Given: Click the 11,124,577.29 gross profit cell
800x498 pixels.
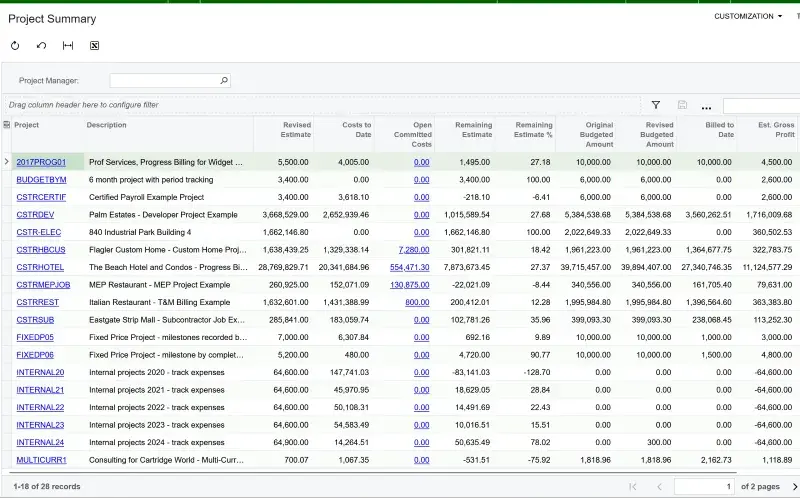Looking at the screenshot, I should click(x=767, y=267).
